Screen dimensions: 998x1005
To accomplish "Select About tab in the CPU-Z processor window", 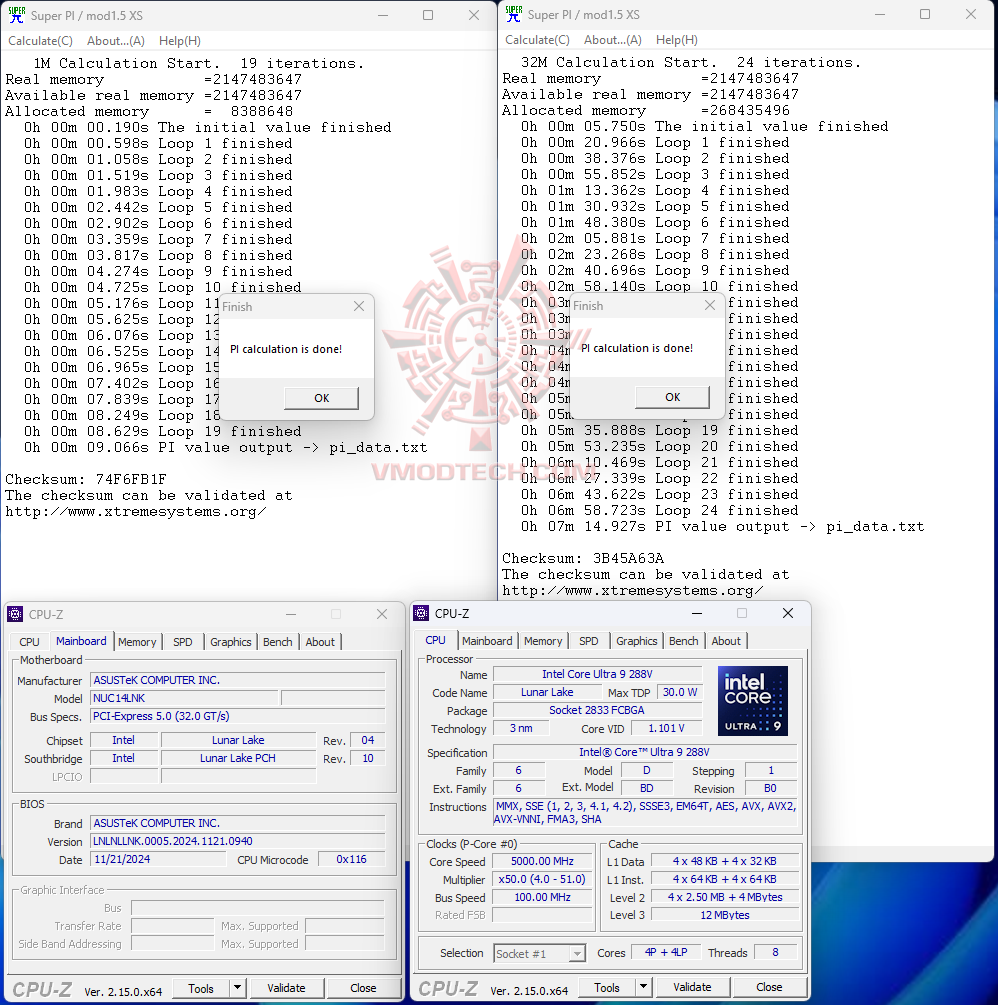I will click(726, 641).
